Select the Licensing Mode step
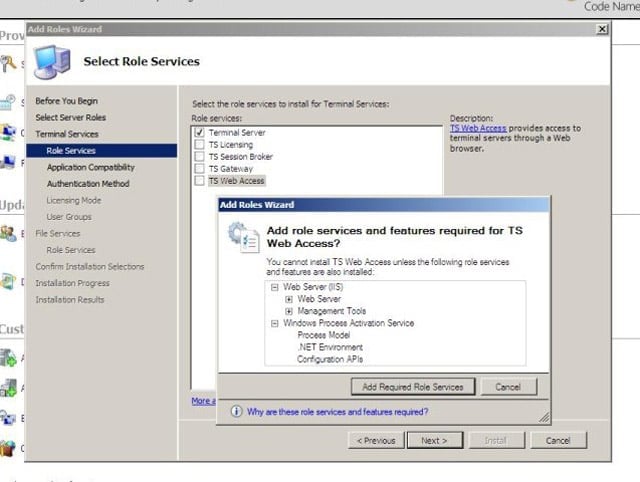The width and height of the screenshot is (640, 482). [74, 200]
